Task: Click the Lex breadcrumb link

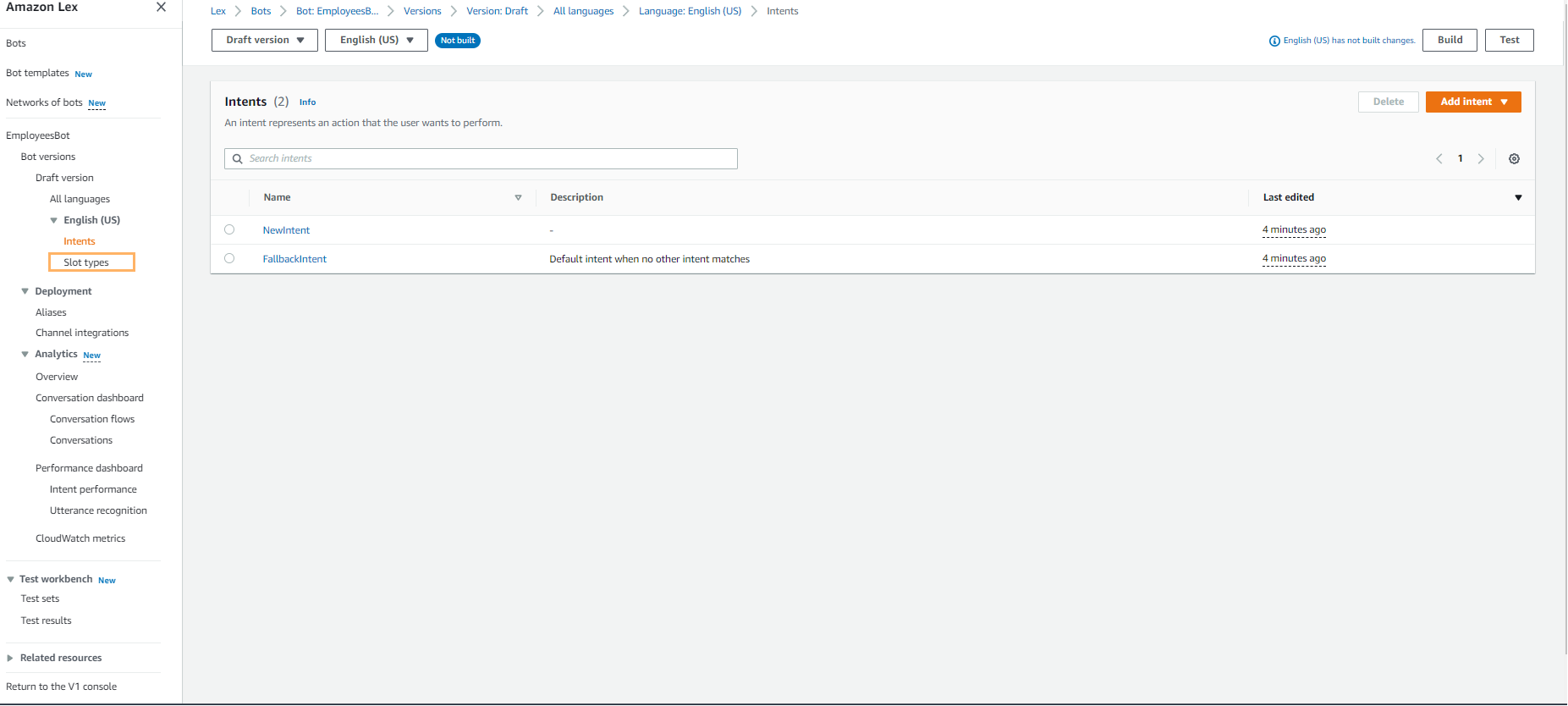Action: (218, 11)
